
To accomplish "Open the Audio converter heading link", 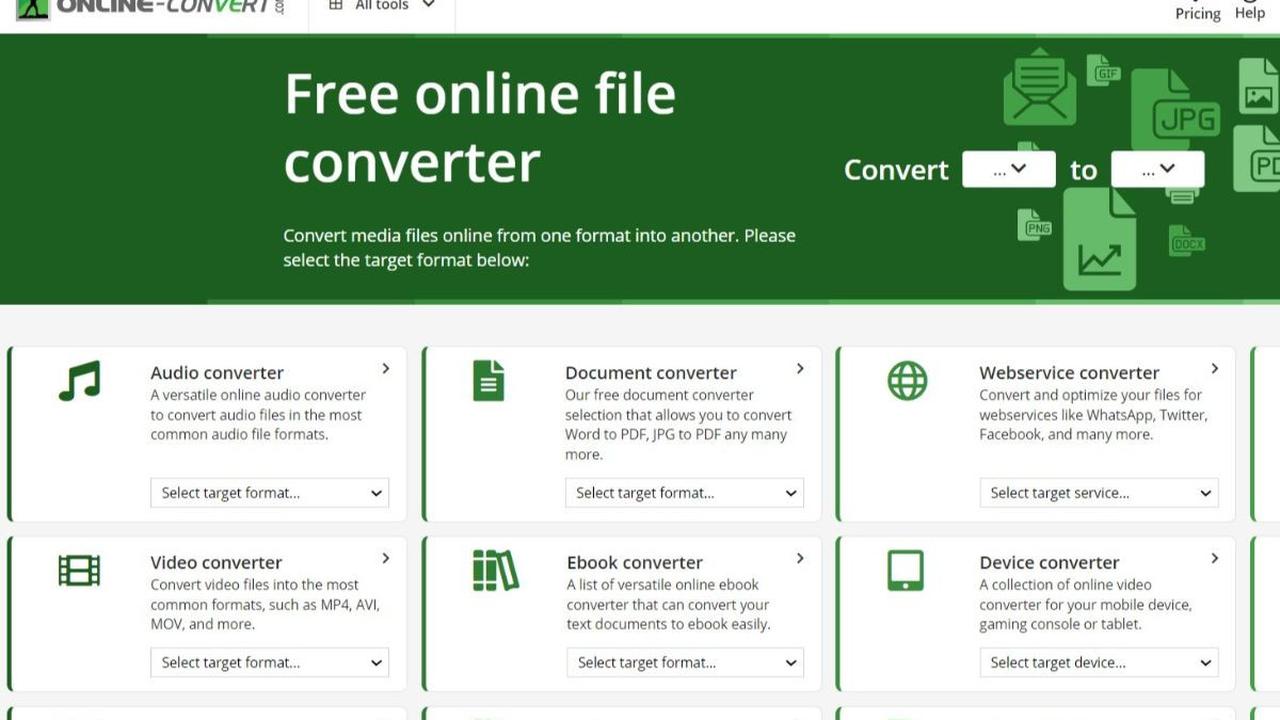I will coord(217,372).
